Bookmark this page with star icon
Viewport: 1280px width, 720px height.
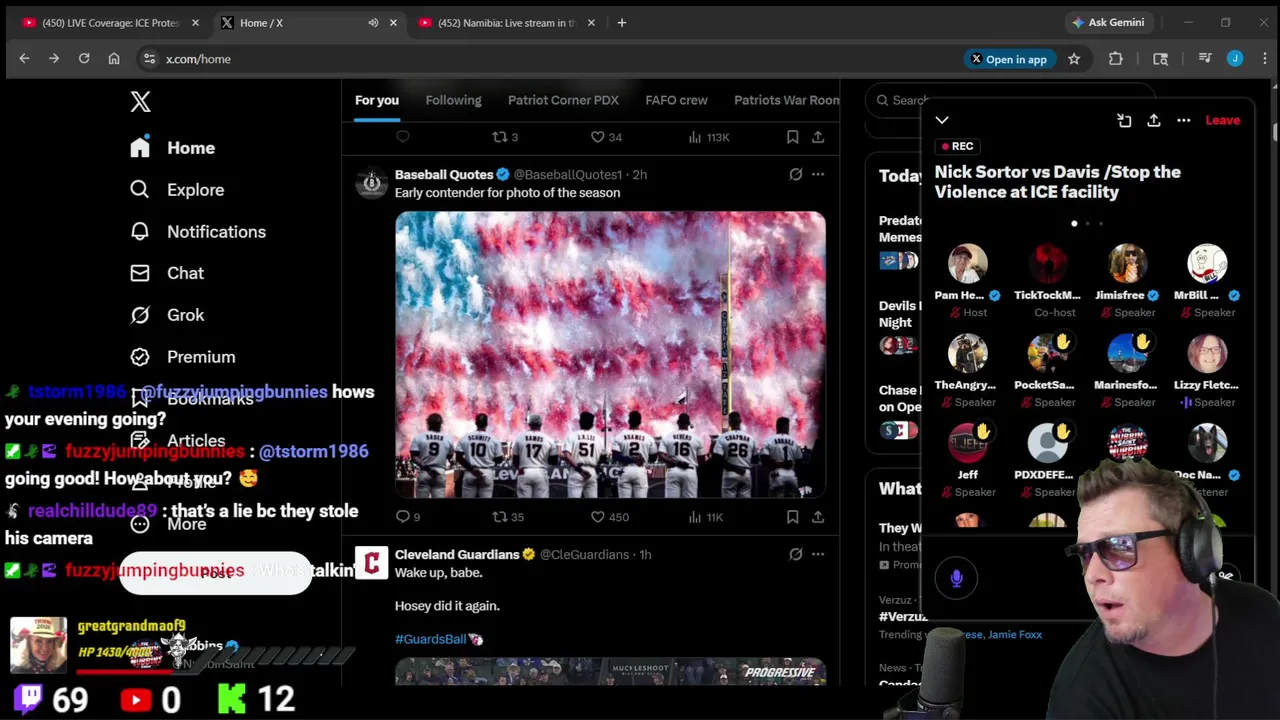click(1074, 59)
